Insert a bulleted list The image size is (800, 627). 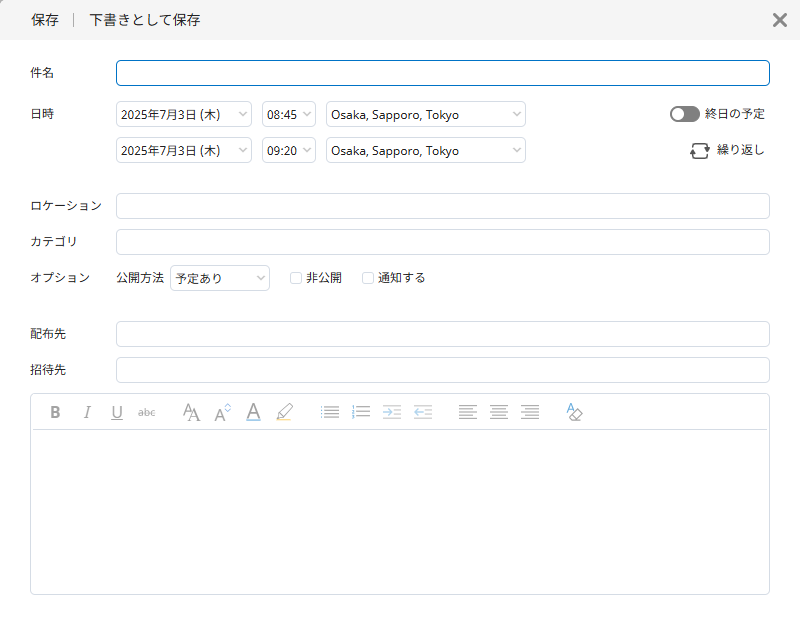330,412
